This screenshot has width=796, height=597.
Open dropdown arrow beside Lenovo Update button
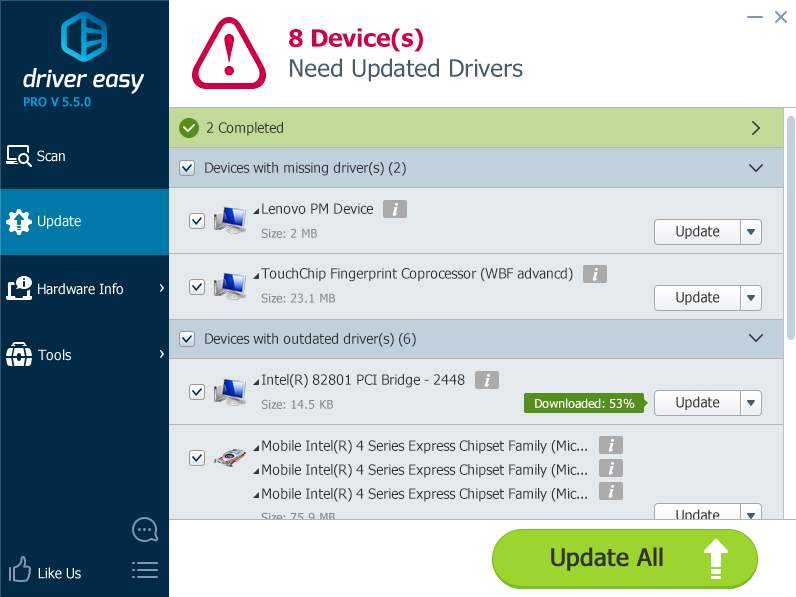(x=751, y=232)
